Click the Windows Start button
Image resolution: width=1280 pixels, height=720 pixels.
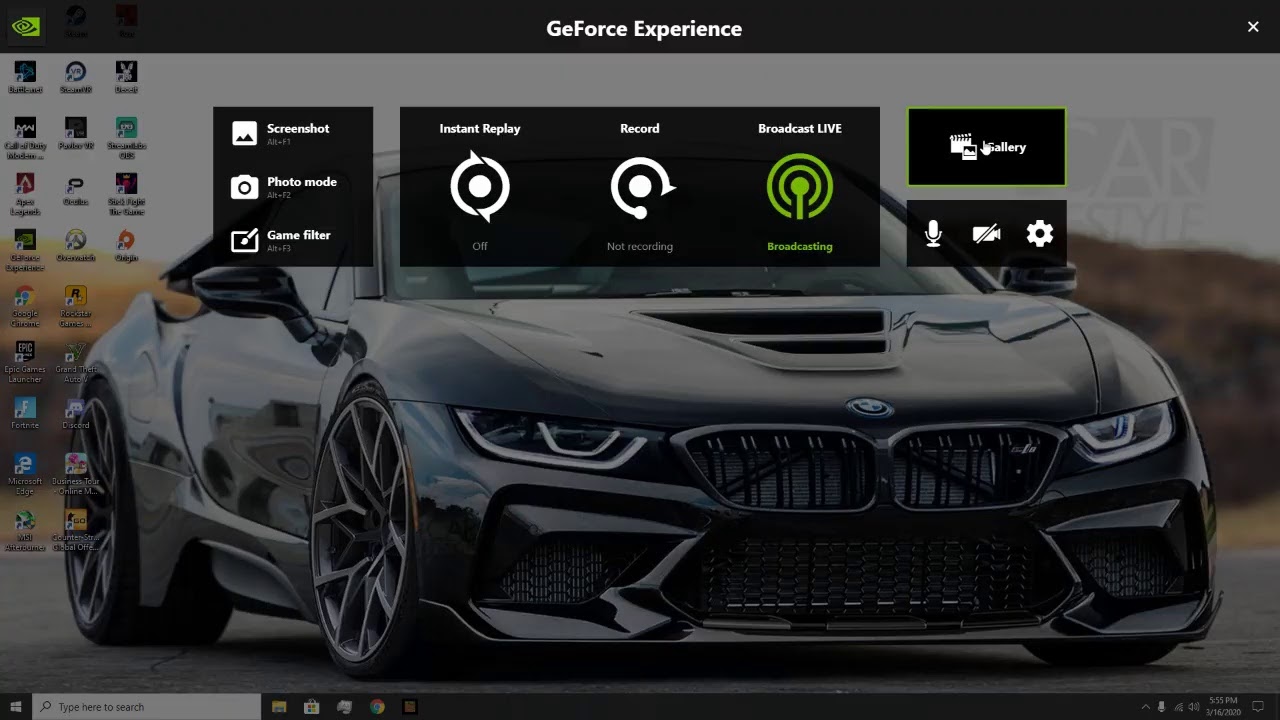(16, 707)
